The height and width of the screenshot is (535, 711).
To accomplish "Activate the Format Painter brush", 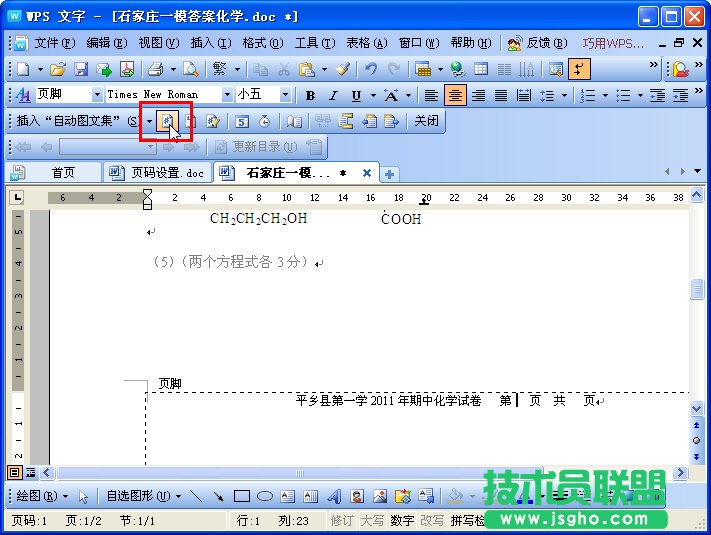I will (x=343, y=69).
